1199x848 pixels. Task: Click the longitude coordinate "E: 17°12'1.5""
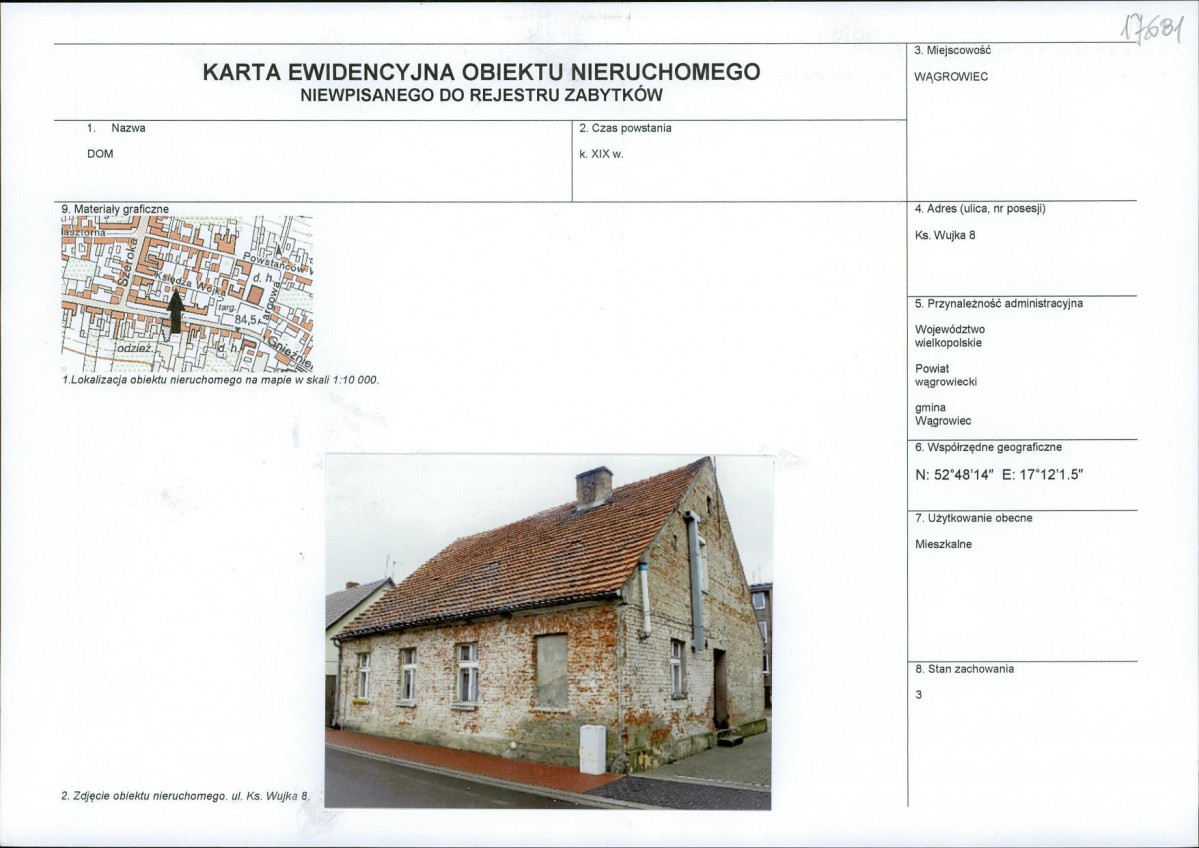1043,474
